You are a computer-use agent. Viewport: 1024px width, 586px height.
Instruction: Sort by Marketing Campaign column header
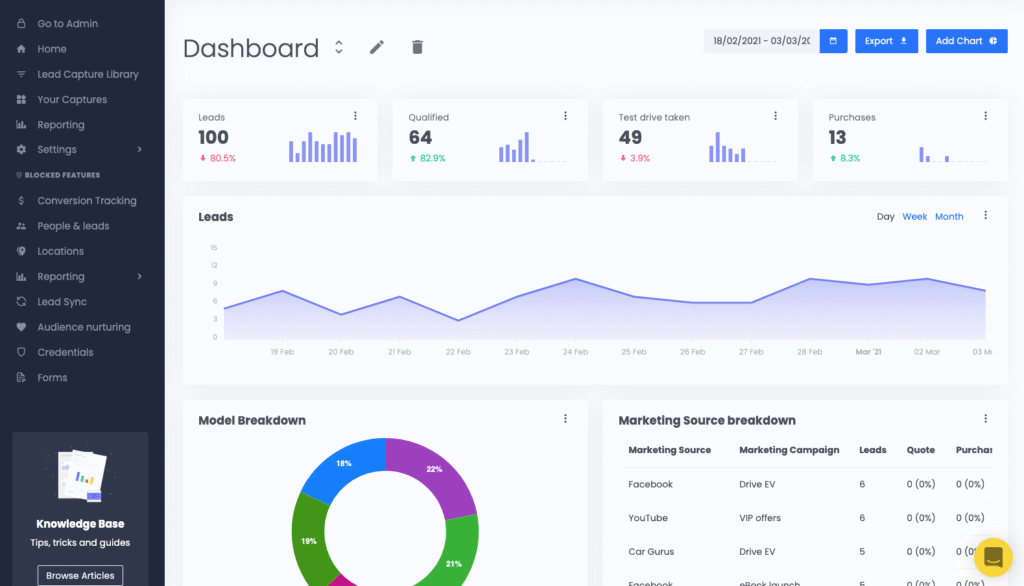click(x=789, y=450)
